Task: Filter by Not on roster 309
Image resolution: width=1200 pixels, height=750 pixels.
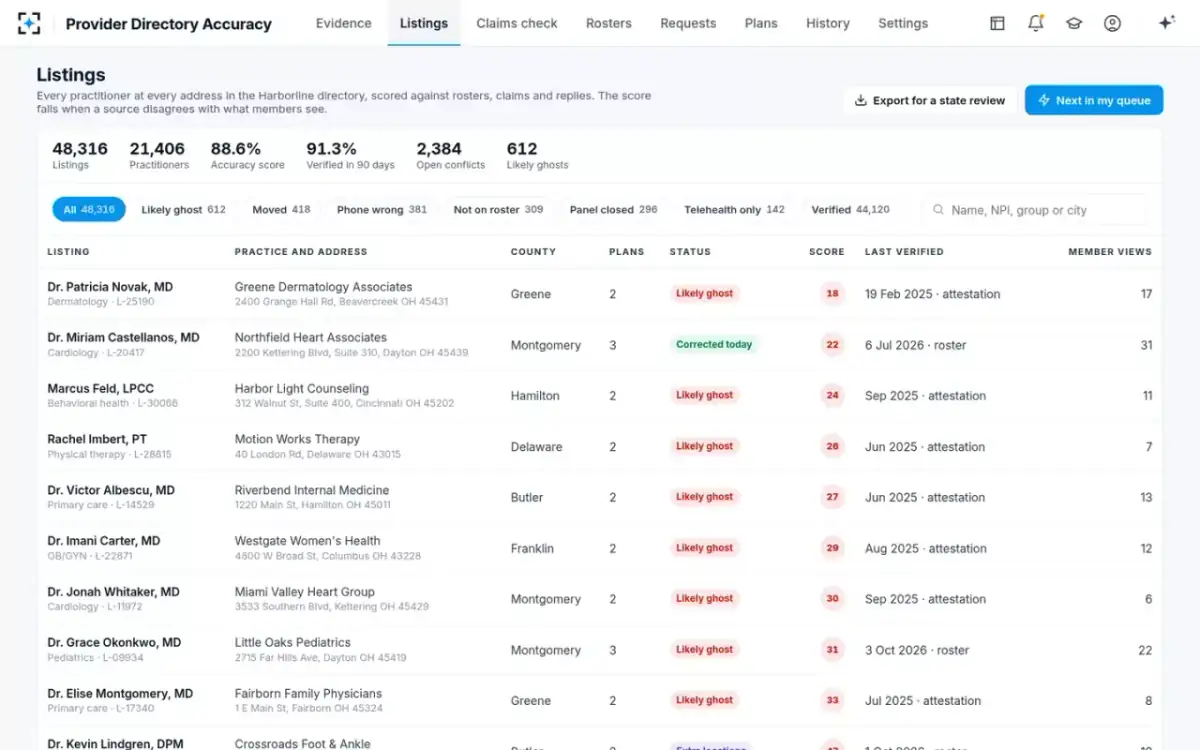Action: [498, 210]
